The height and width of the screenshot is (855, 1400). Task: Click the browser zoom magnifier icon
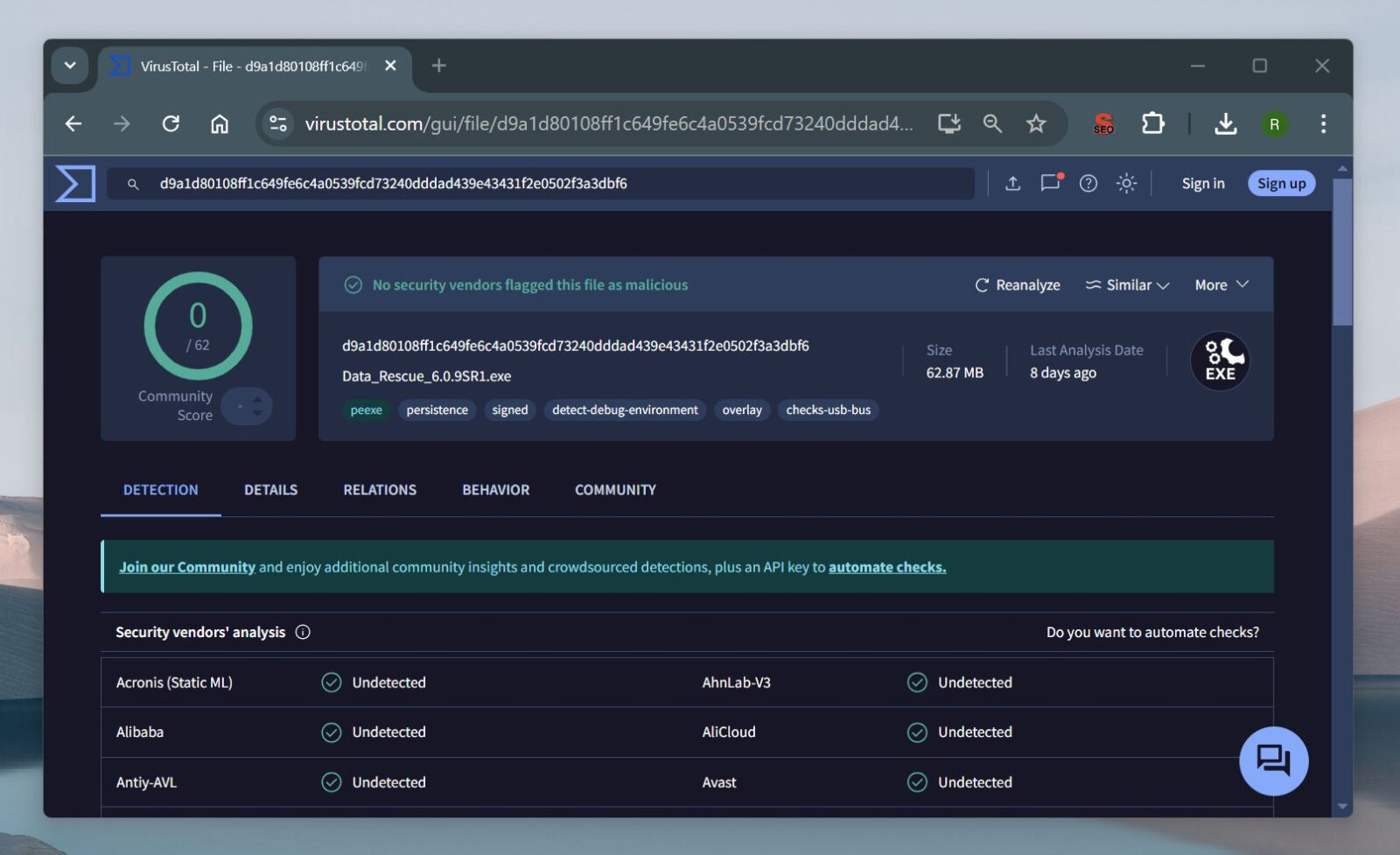coord(992,124)
